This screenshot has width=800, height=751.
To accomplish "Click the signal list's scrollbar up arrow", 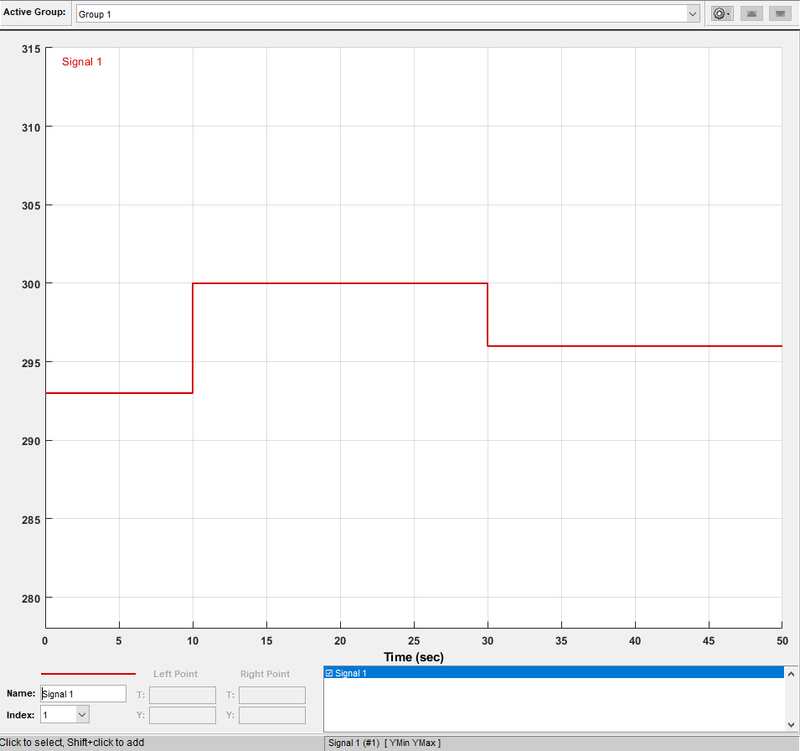I will (x=791, y=673).
